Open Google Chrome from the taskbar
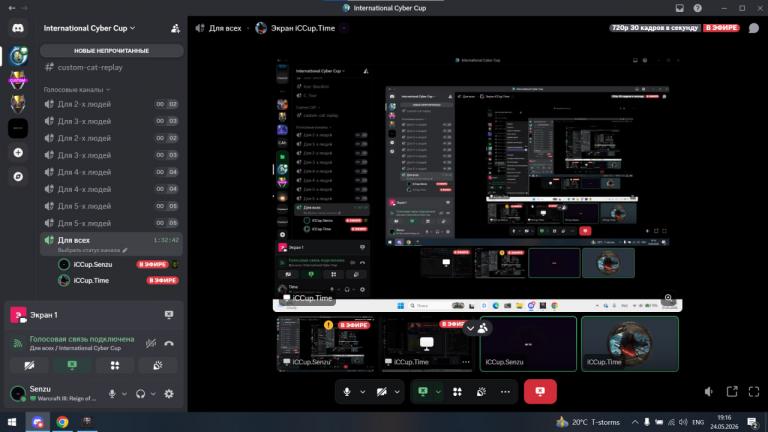This screenshot has width=768, height=432. pyautogui.click(x=62, y=422)
